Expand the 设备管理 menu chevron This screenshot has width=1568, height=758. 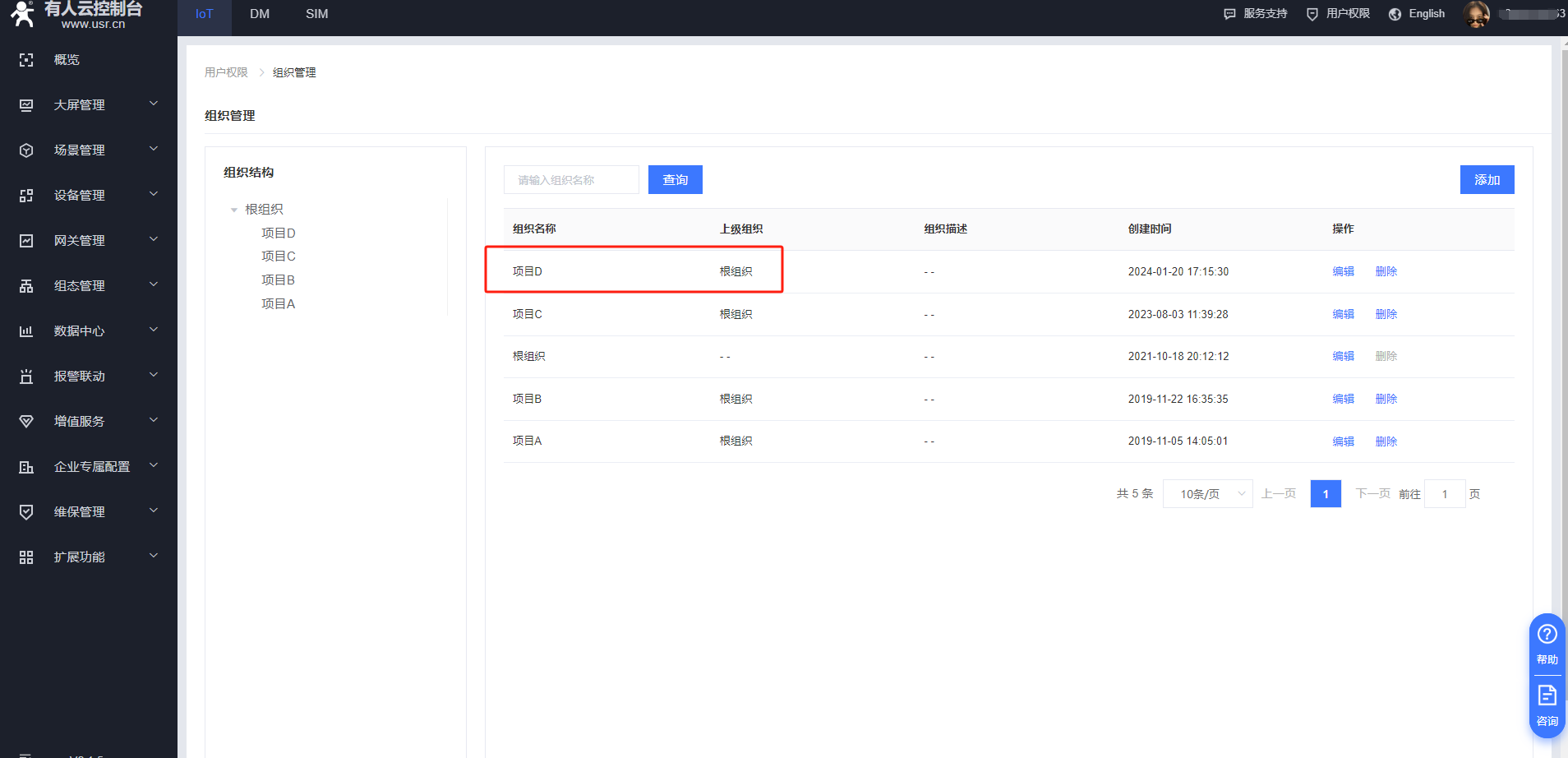(x=154, y=195)
